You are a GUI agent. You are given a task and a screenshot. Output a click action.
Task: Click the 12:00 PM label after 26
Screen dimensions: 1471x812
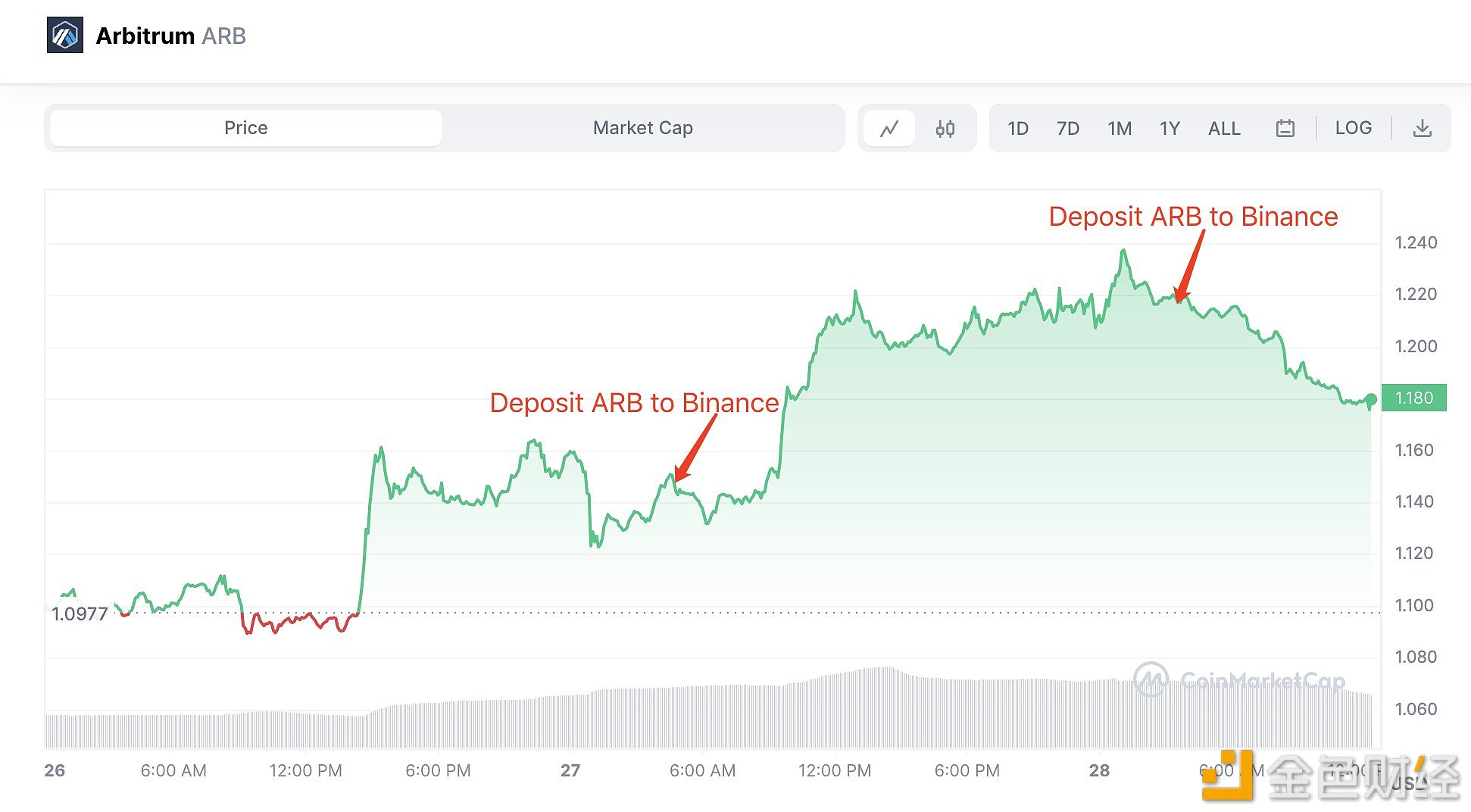(x=305, y=770)
